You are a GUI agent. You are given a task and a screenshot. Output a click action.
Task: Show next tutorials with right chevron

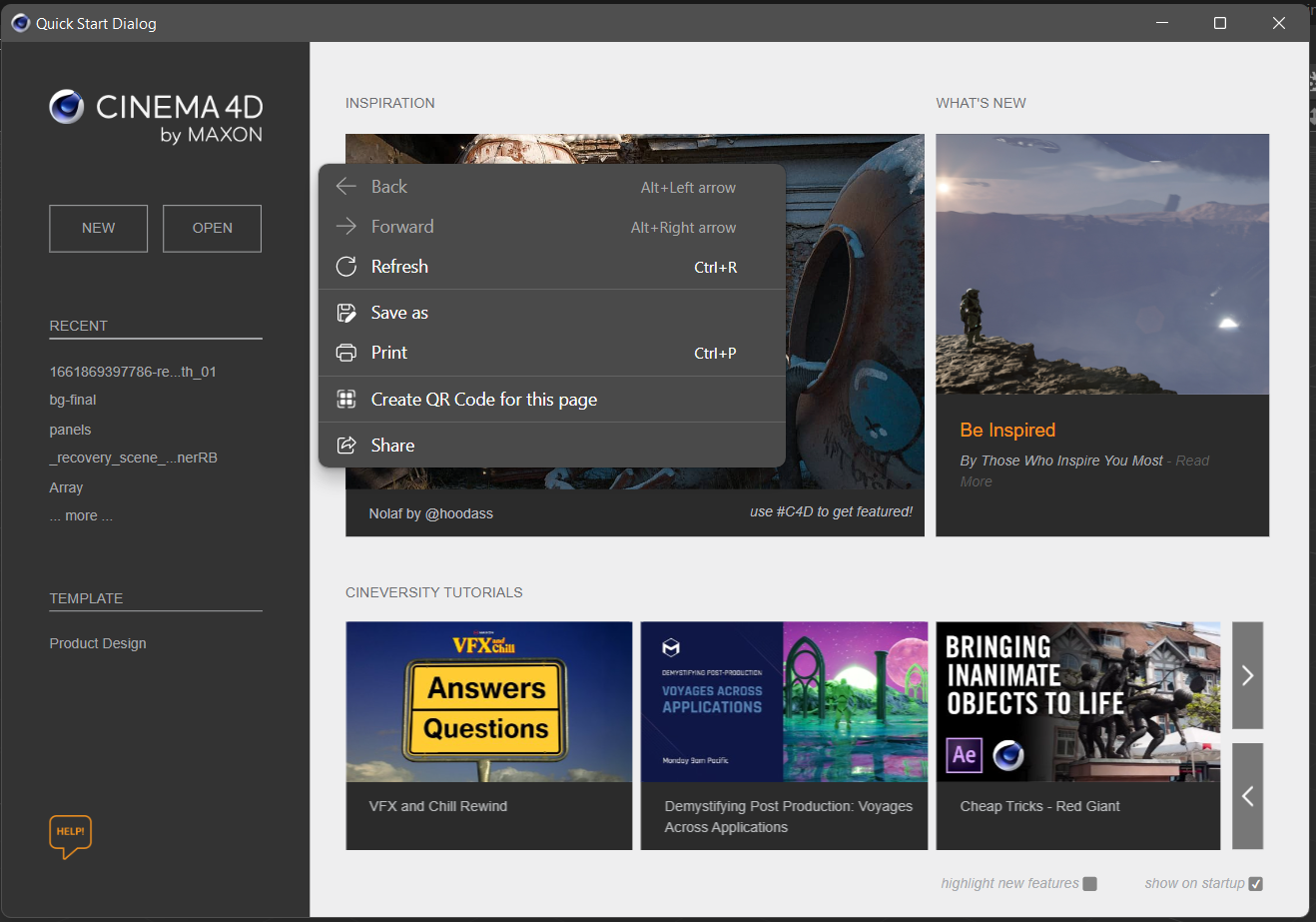[x=1247, y=675]
